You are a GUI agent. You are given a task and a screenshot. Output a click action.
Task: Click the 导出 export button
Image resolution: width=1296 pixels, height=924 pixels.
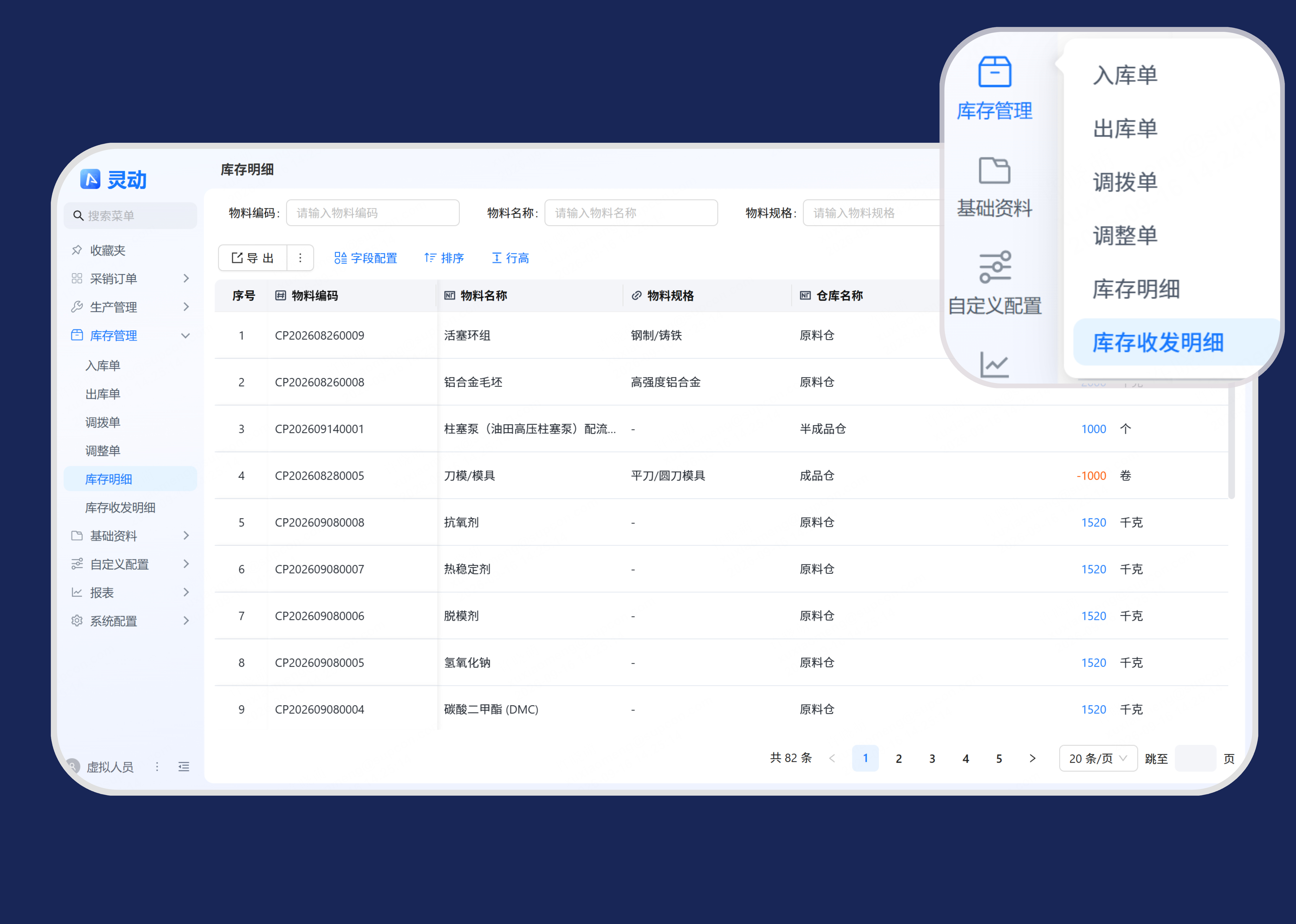coord(253,258)
